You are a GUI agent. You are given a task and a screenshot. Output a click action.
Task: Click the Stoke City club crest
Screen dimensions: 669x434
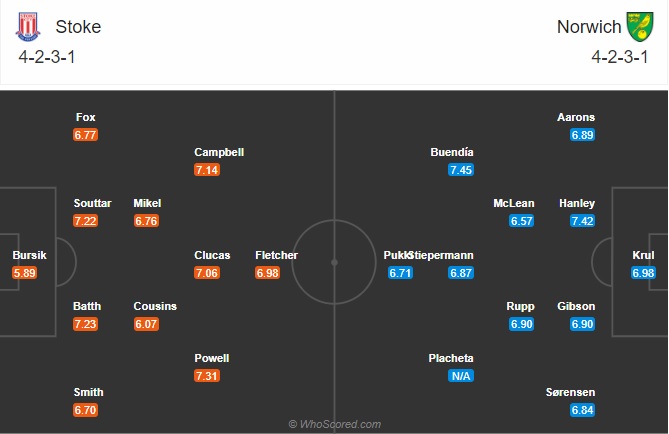point(28,26)
